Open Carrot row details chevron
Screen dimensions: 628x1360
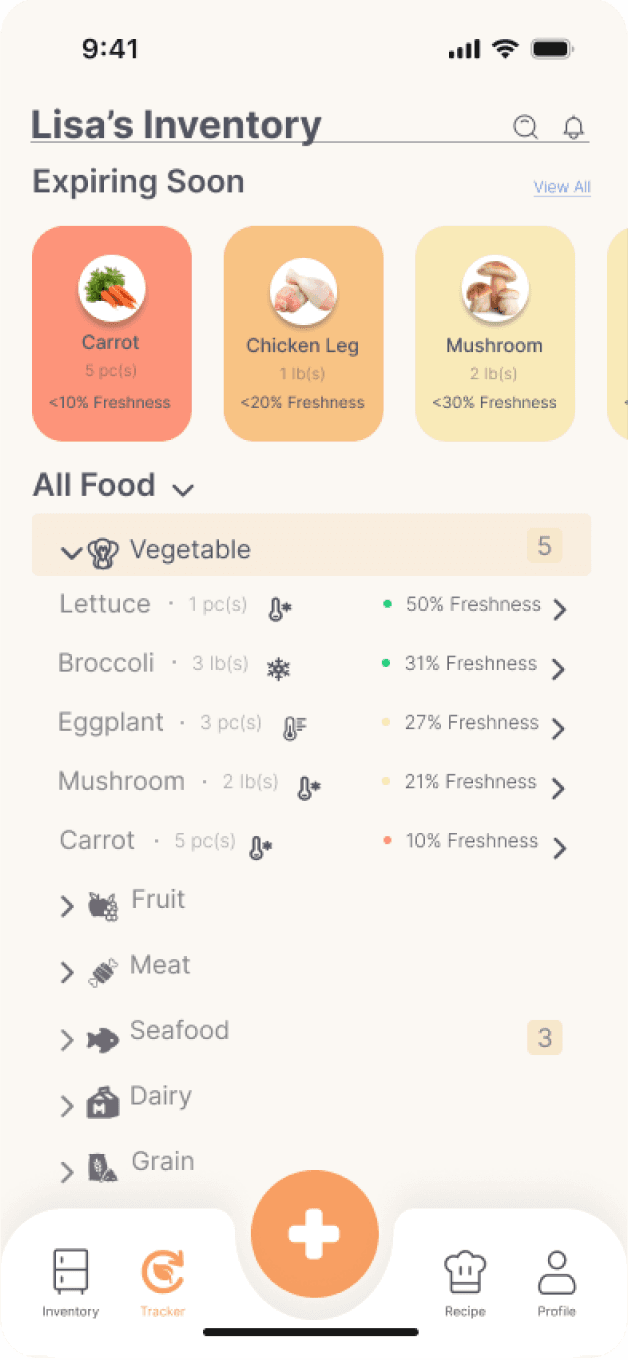coord(560,848)
